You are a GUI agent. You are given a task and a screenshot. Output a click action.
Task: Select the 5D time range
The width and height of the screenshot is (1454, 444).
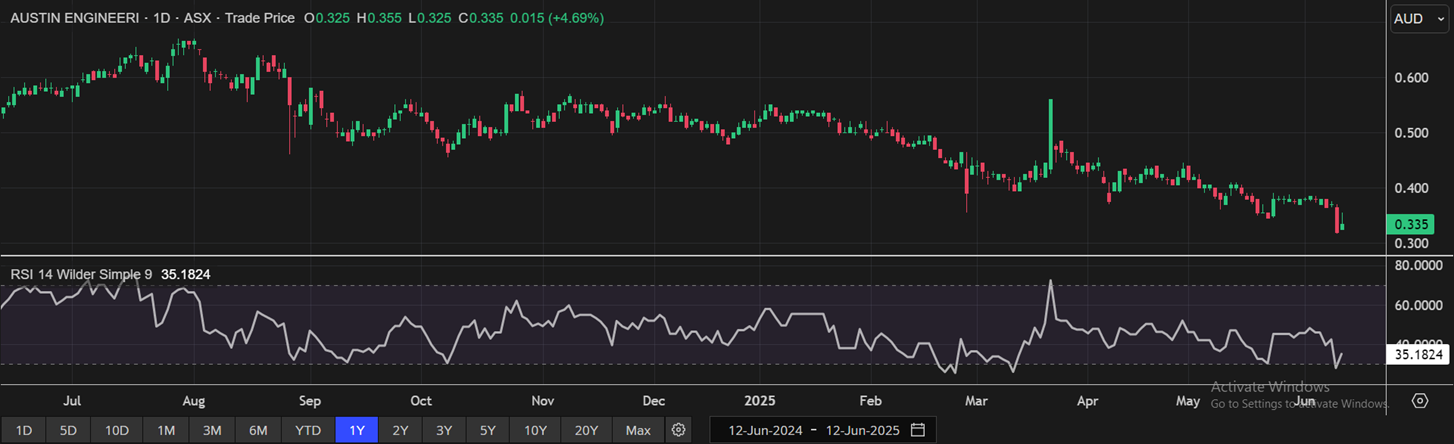tap(68, 430)
